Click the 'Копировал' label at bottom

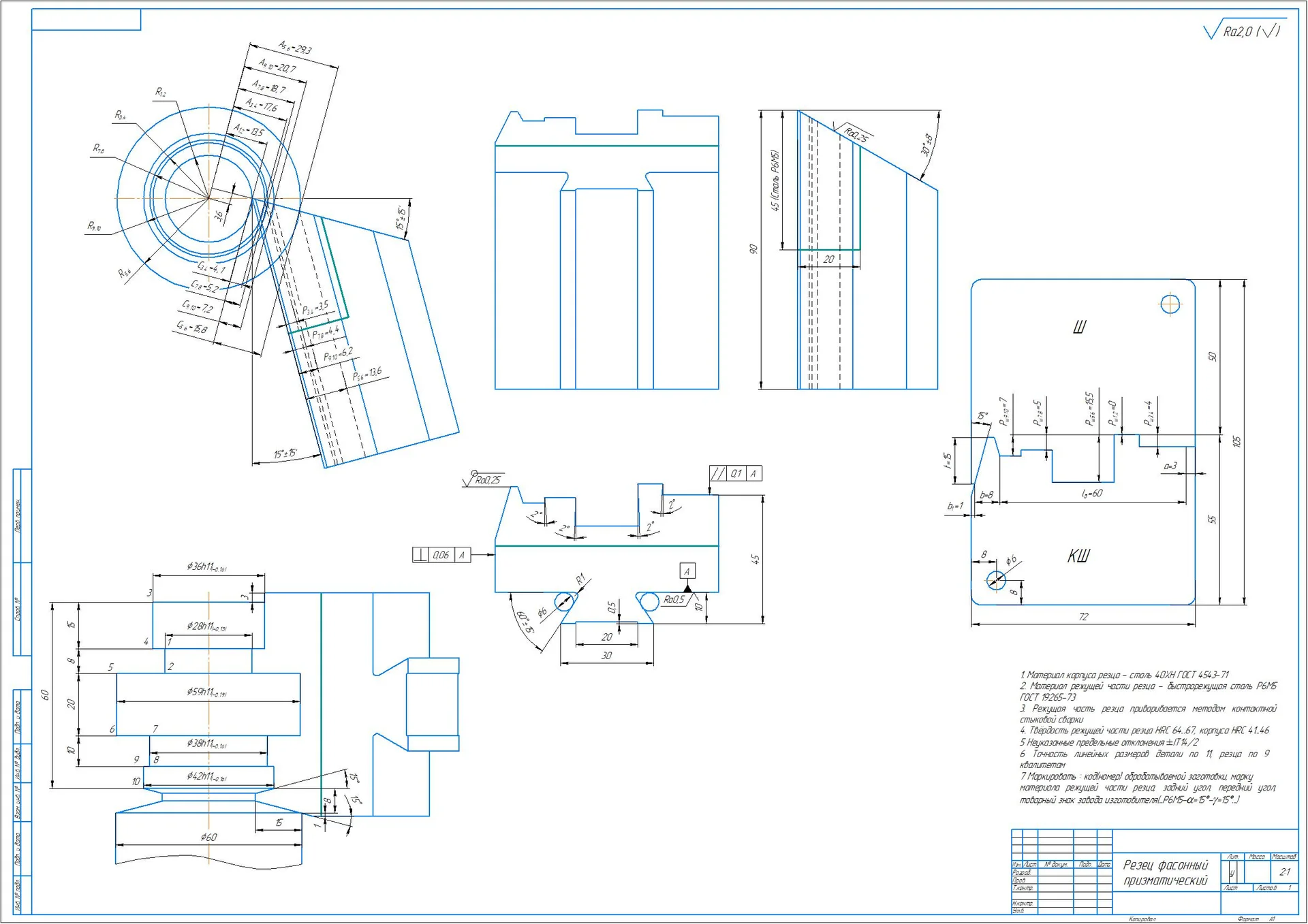[1142, 919]
